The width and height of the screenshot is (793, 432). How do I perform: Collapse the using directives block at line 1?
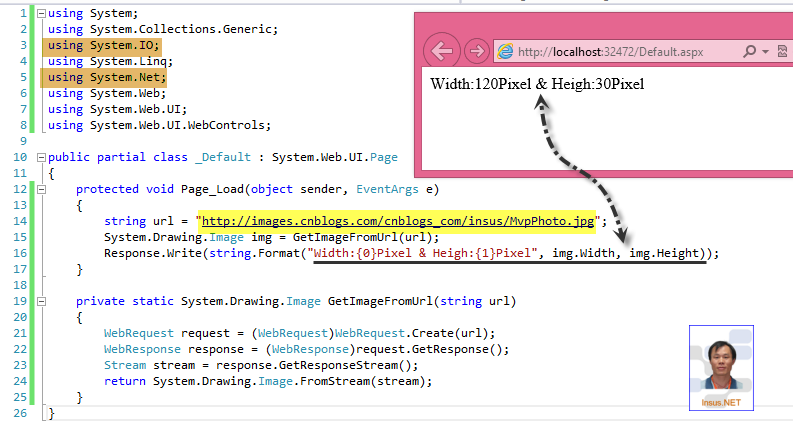[41, 14]
